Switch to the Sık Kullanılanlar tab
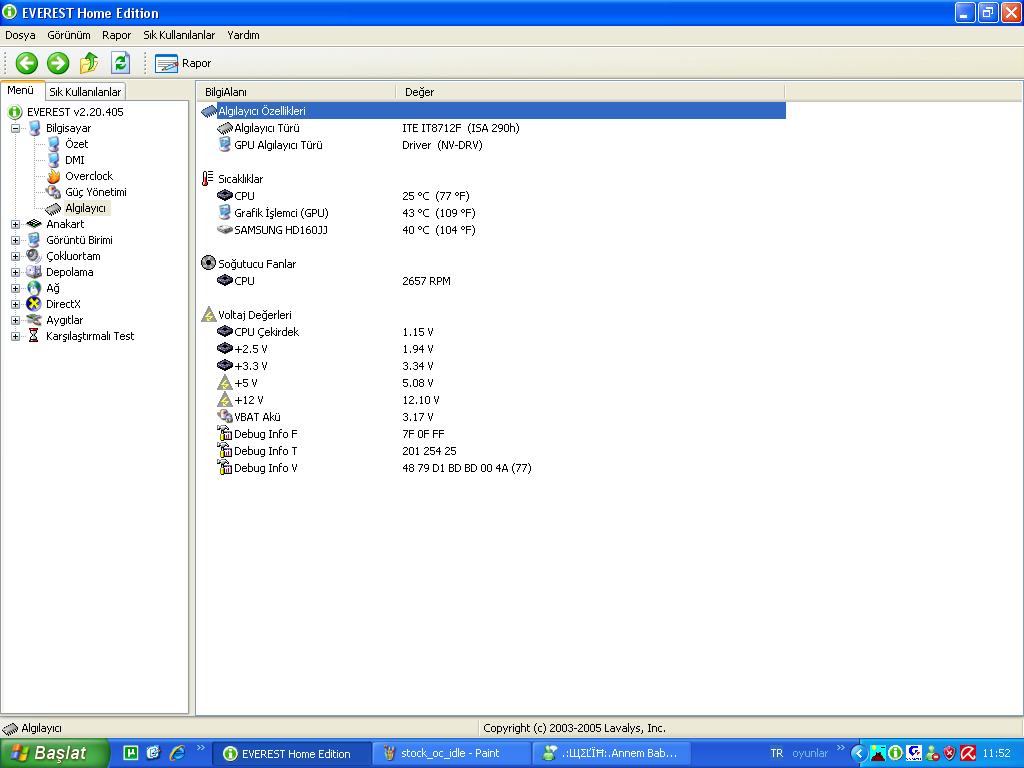Screen dimensions: 1024x768 point(85,91)
